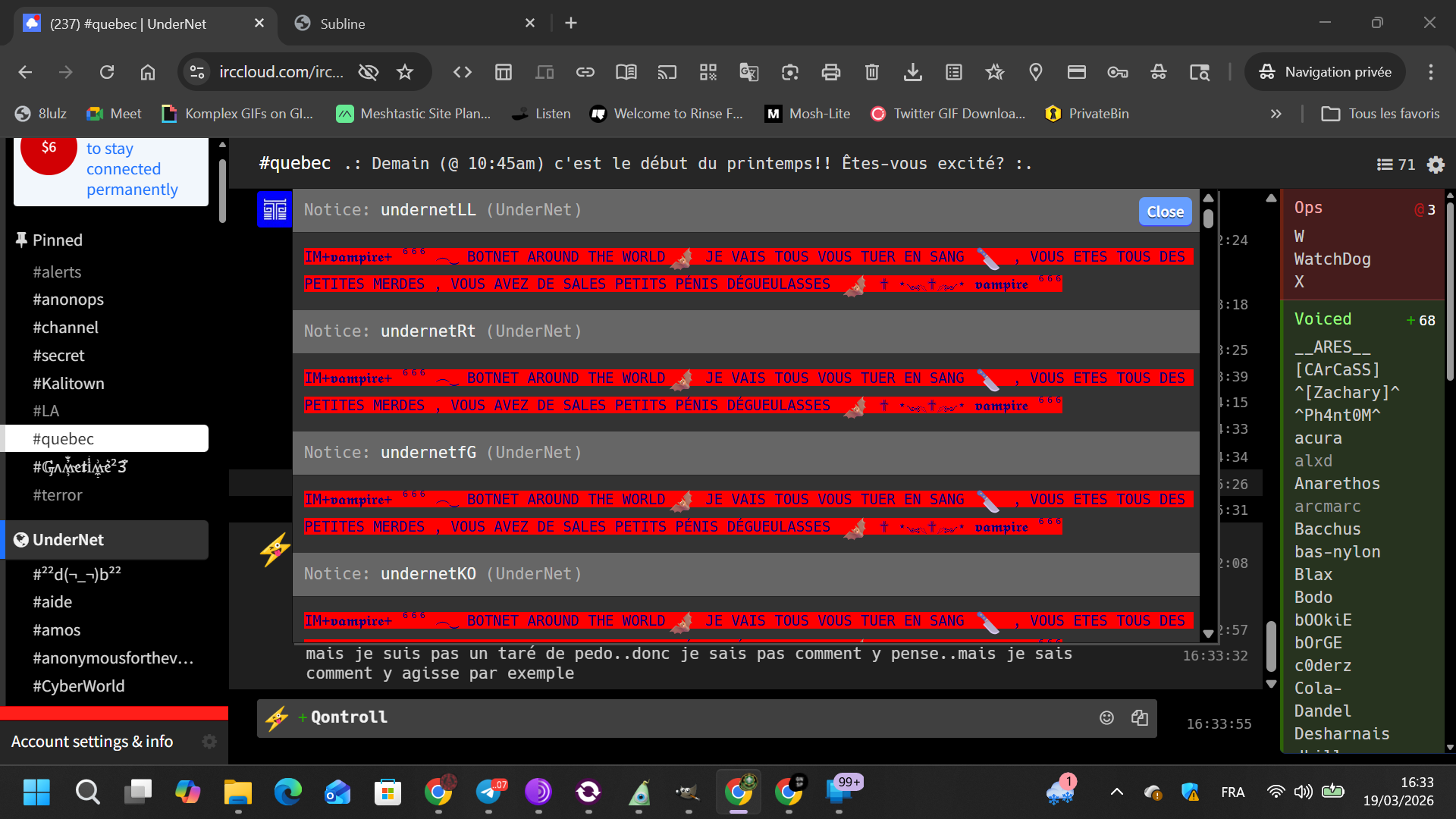Close the notices popup
The image size is (1456, 819).
click(x=1165, y=212)
